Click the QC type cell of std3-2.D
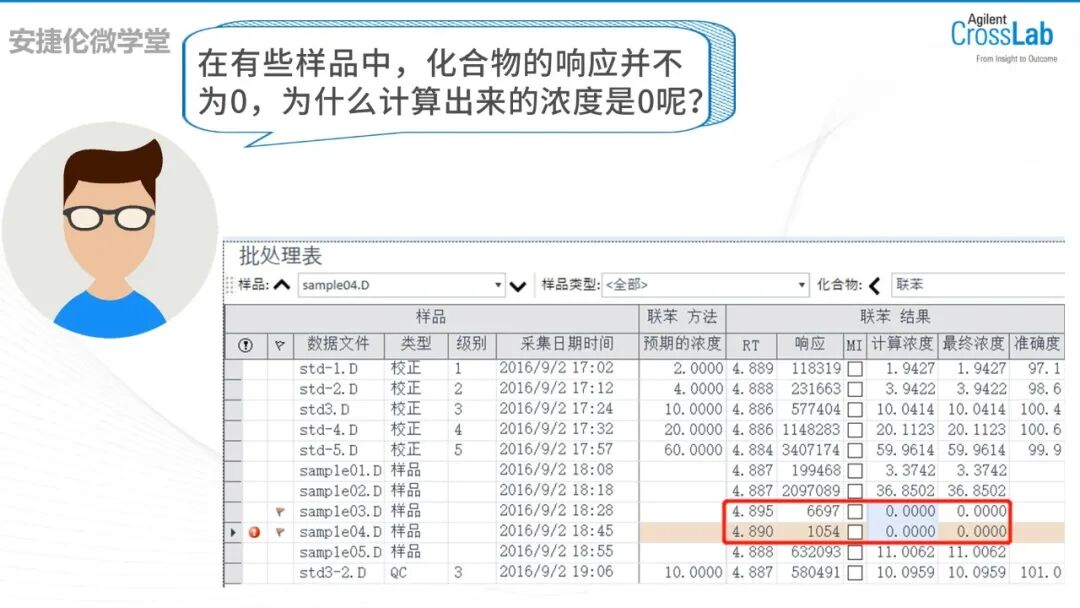The width and height of the screenshot is (1080, 608). (x=416, y=573)
